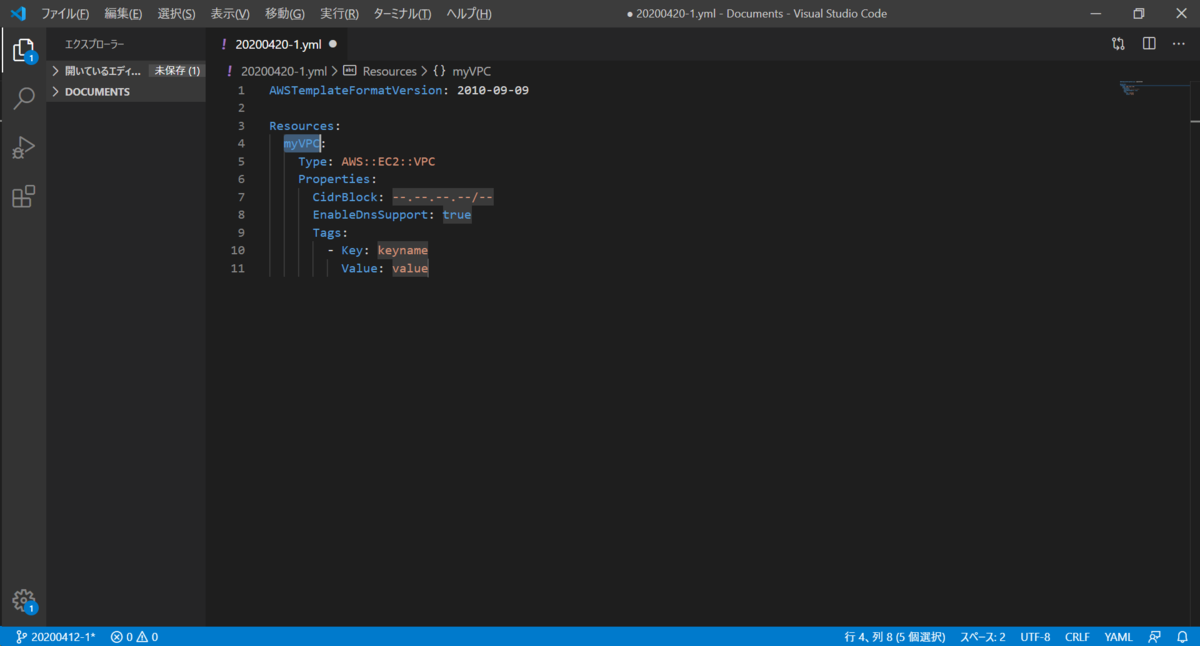This screenshot has width=1200, height=646.
Task: Expand the DOCUMENTS folder section
Action: tap(126, 92)
